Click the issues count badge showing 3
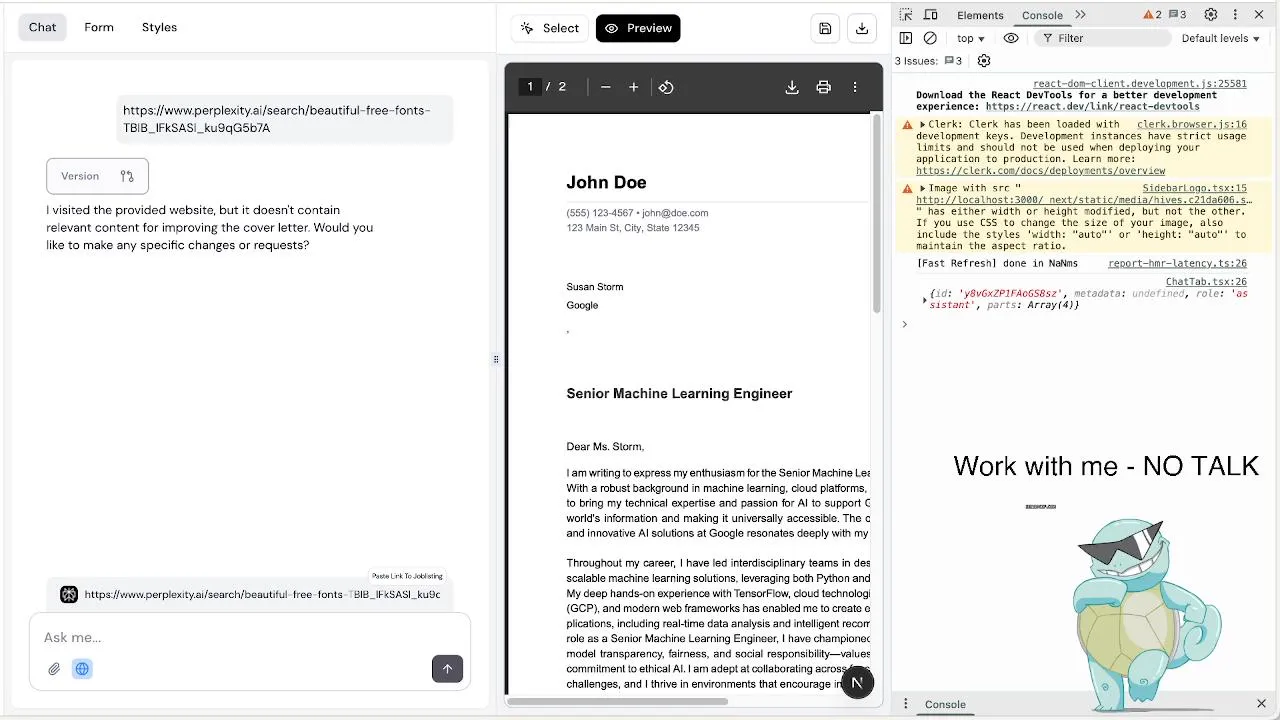Image resolution: width=1280 pixels, height=720 pixels. pos(1177,15)
